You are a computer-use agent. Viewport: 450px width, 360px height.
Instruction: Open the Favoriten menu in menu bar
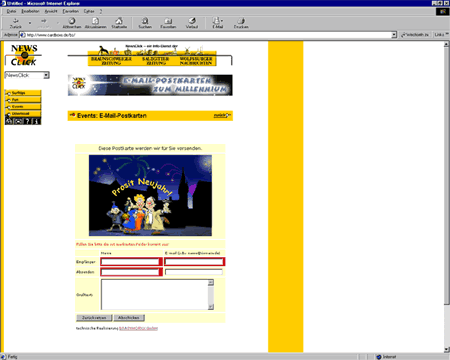(x=71, y=11)
